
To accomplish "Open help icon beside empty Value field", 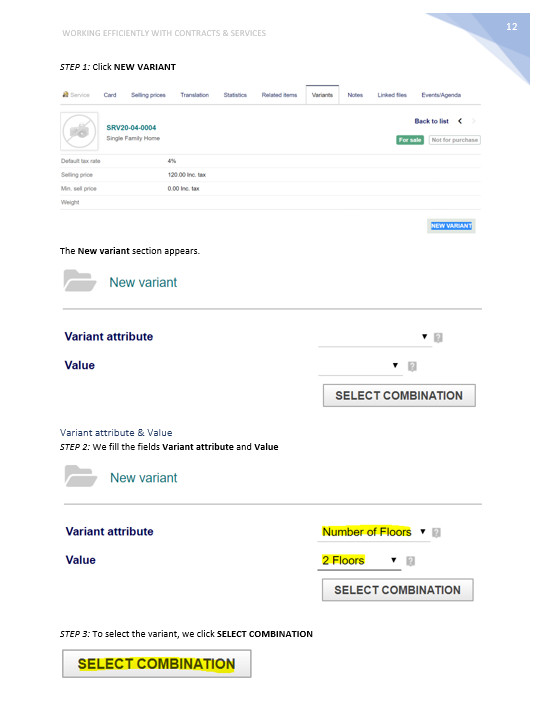I will point(412,366).
